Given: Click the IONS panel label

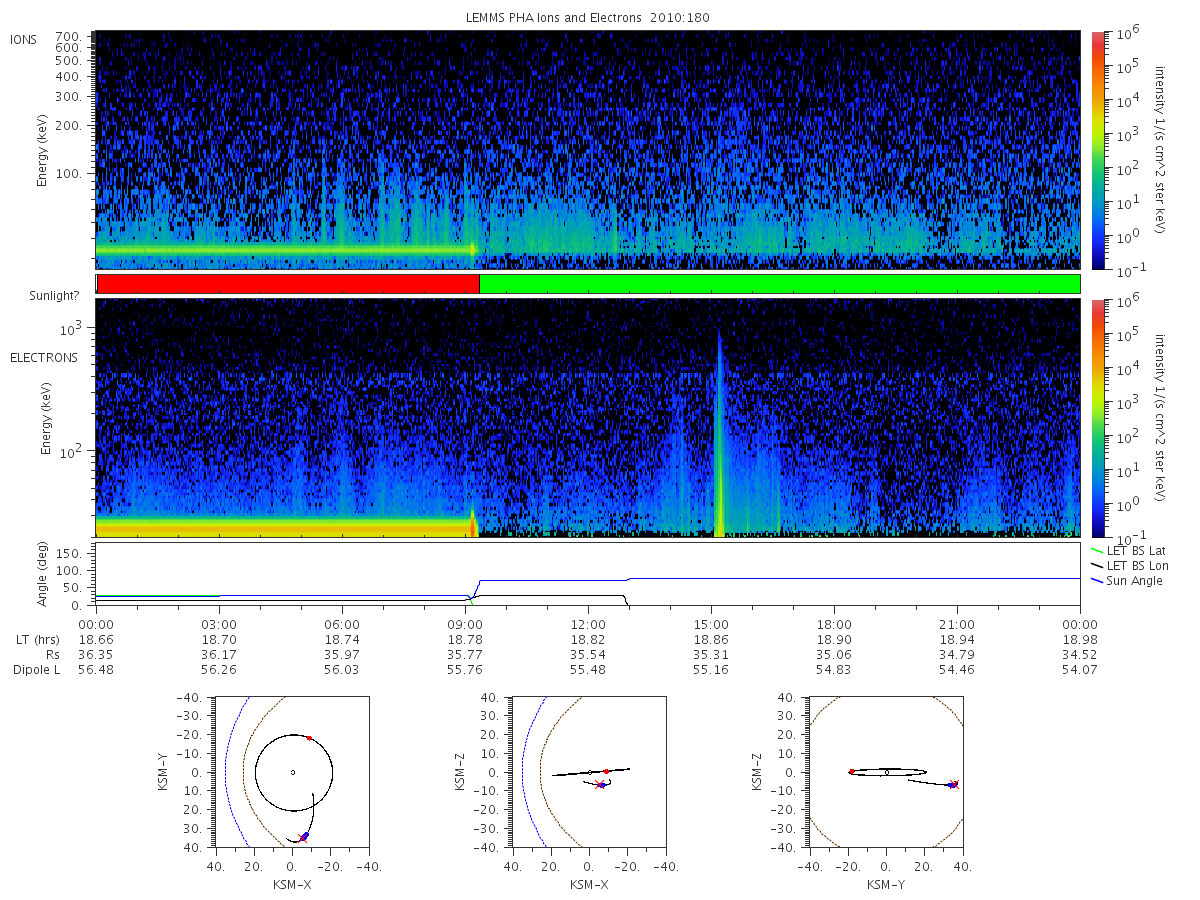Looking at the screenshot, I should pyautogui.click(x=25, y=40).
